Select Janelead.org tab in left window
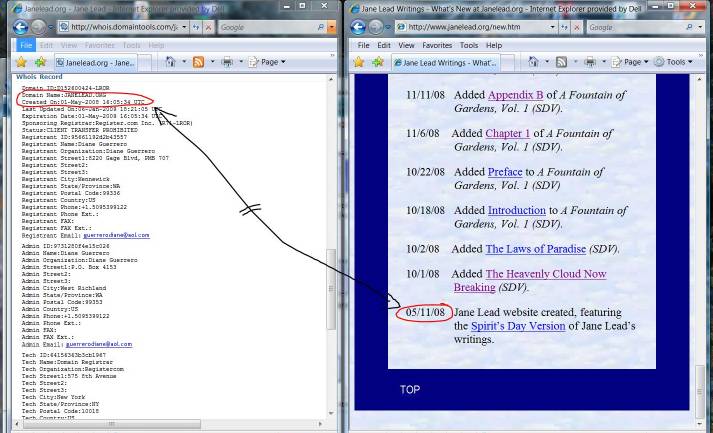Viewport: 713px width, 433px height. (95, 63)
